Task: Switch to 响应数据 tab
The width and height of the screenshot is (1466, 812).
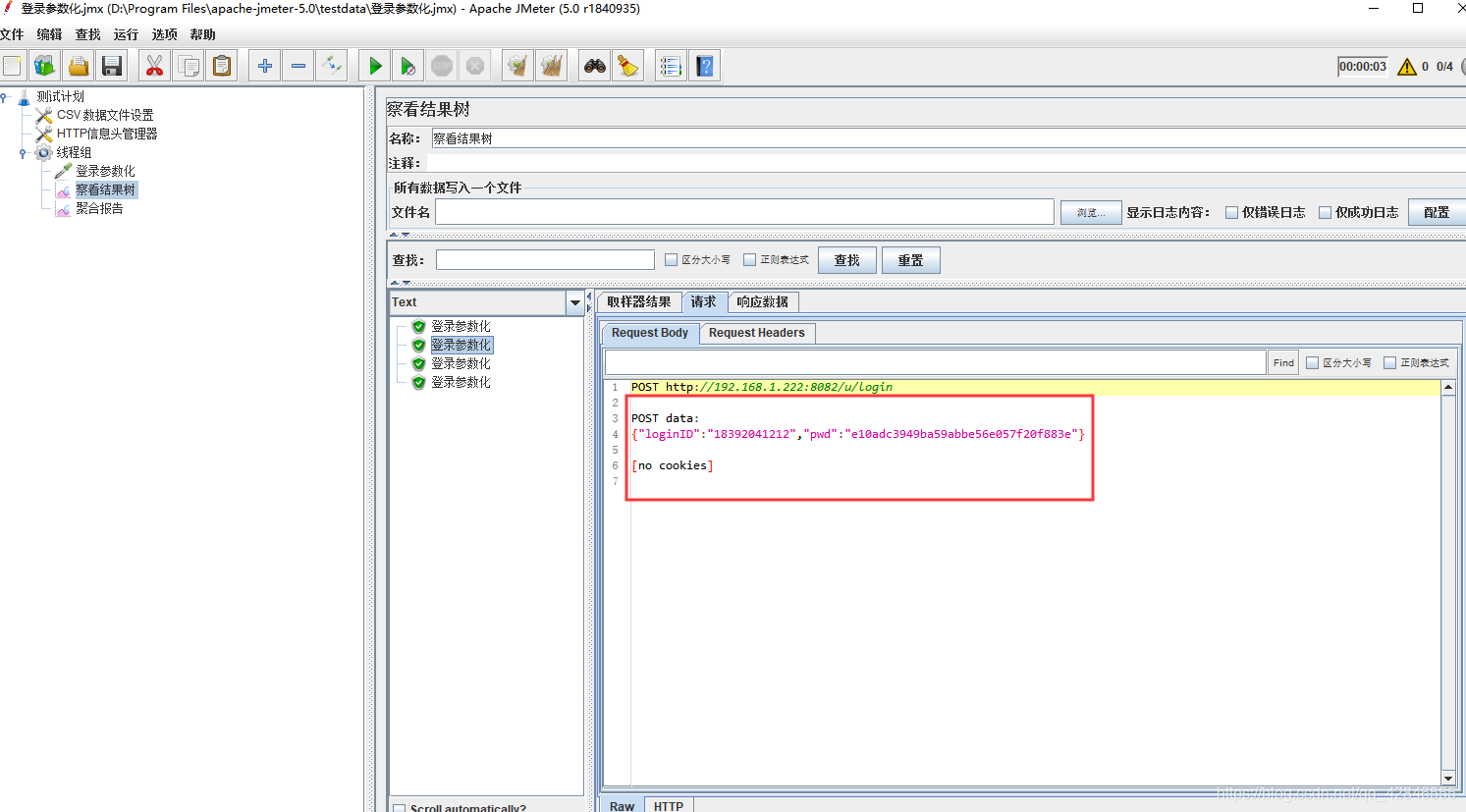Action: click(762, 302)
